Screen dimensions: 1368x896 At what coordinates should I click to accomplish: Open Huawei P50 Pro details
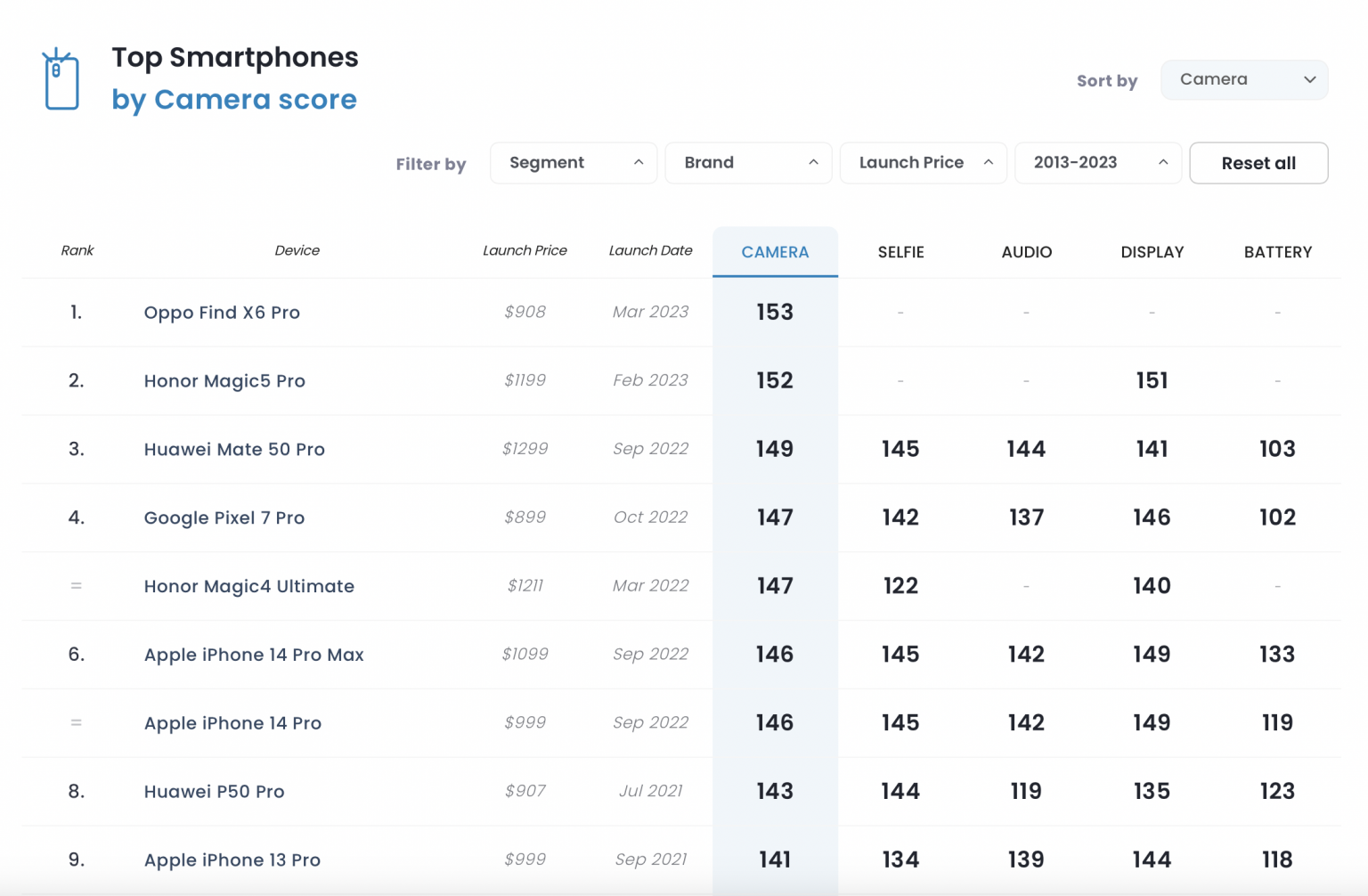(214, 791)
